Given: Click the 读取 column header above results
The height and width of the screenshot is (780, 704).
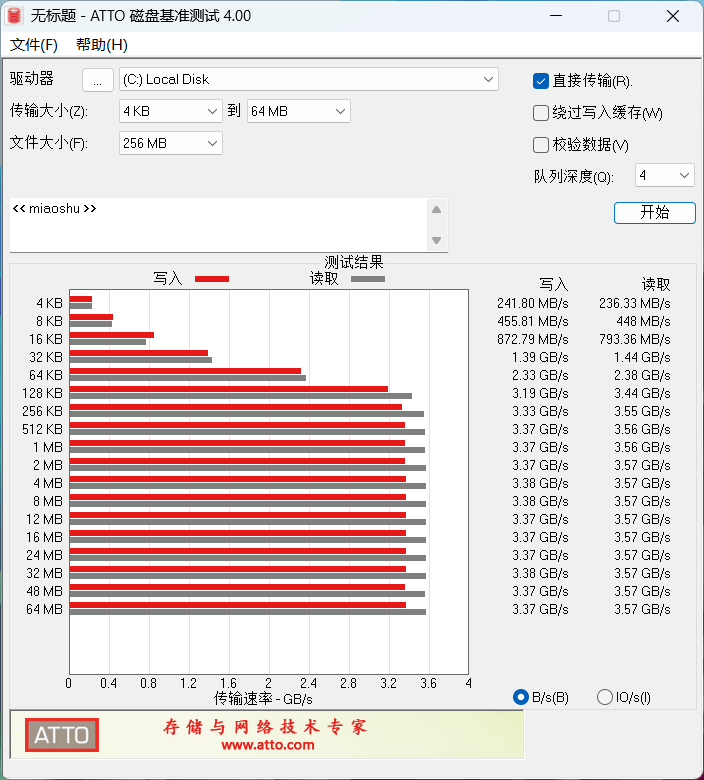Looking at the screenshot, I should (656, 284).
